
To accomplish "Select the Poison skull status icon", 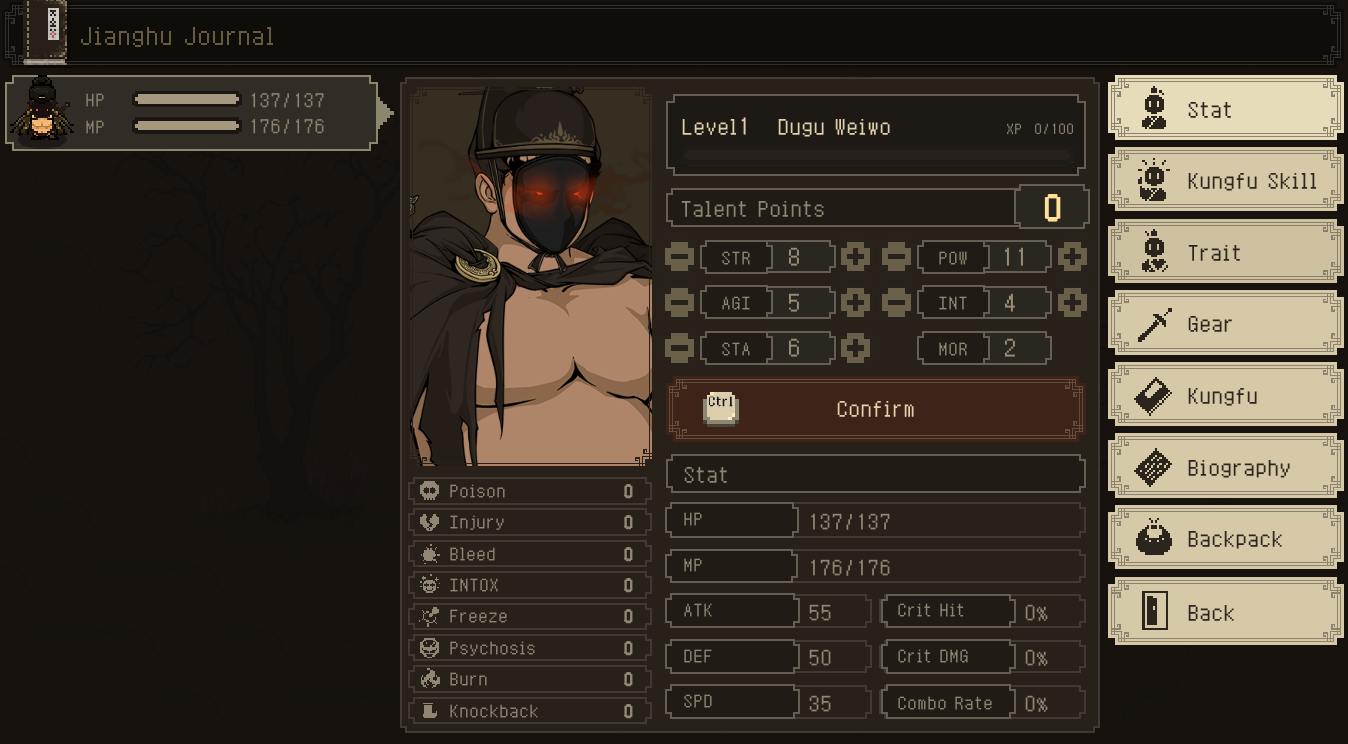I will click(x=429, y=491).
